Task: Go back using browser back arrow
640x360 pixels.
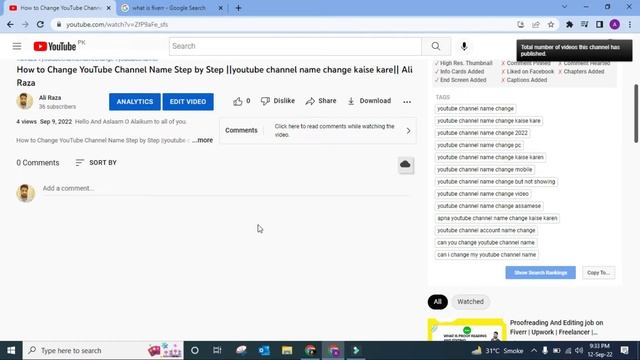Action: (x=10, y=24)
